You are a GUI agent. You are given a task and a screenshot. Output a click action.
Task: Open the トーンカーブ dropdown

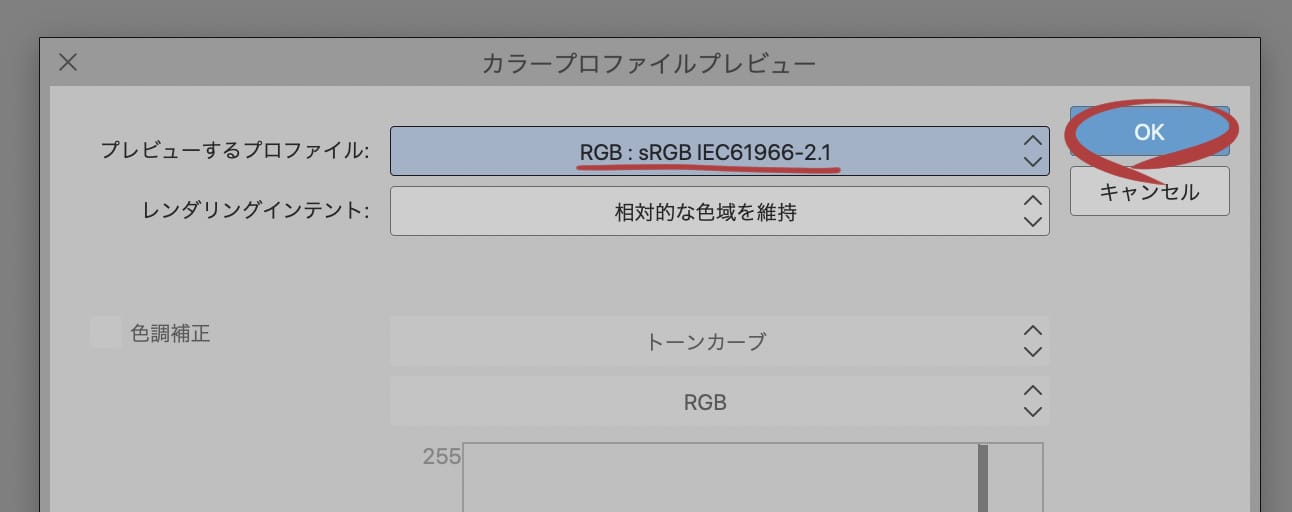click(719, 342)
